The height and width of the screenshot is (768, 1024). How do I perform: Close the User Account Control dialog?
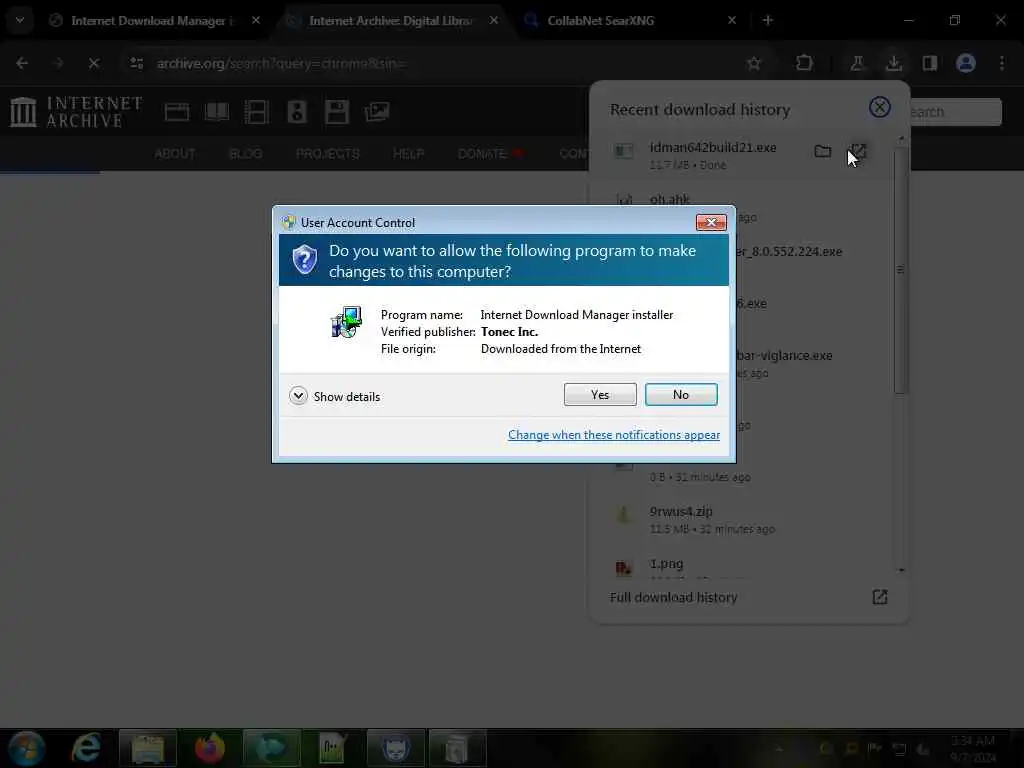click(711, 223)
